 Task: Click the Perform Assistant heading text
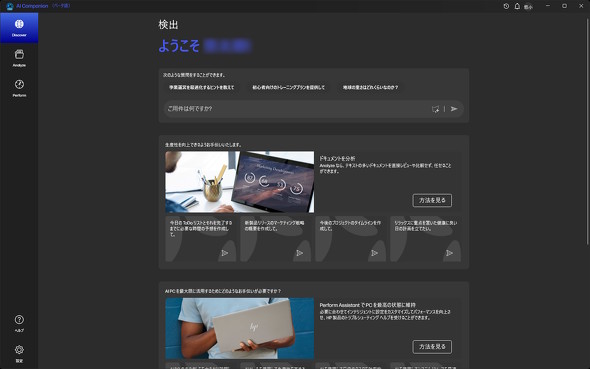coord(368,305)
